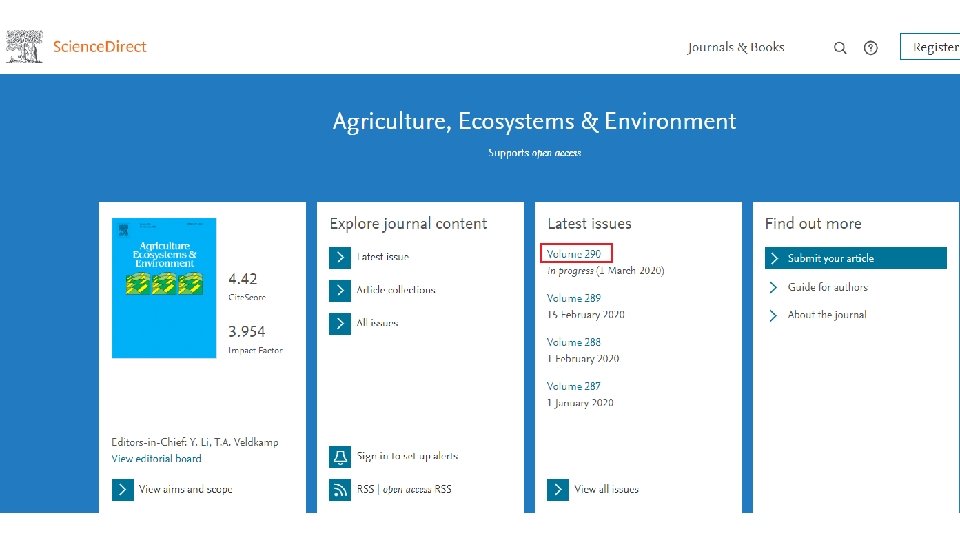960x540 pixels.
Task: Click the Article collections arrow icon
Action: [x=340, y=290]
